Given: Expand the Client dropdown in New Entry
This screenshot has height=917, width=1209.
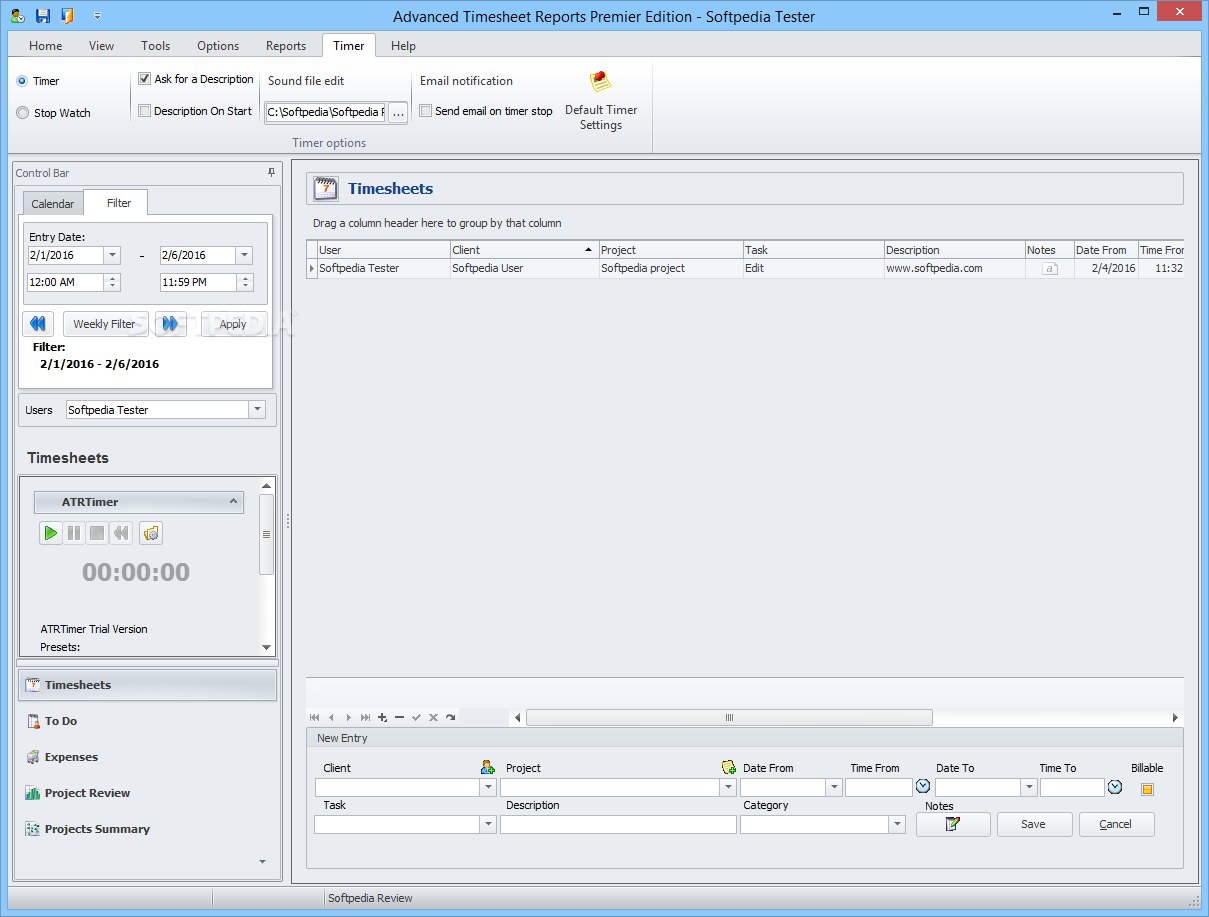Looking at the screenshot, I should pyautogui.click(x=488, y=788).
